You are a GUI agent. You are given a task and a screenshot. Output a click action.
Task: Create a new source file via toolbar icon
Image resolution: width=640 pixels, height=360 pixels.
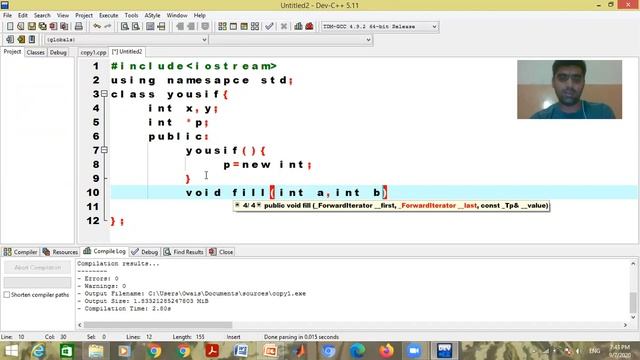coord(10,27)
